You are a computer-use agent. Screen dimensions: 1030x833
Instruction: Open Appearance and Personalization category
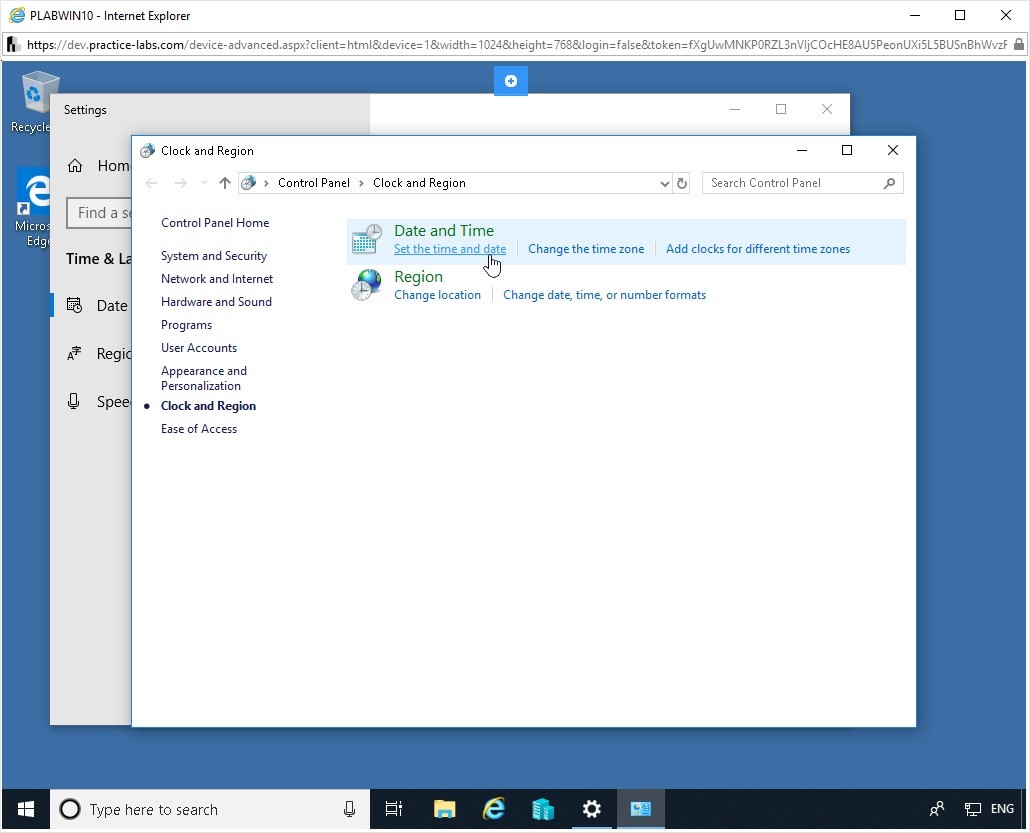pos(204,378)
